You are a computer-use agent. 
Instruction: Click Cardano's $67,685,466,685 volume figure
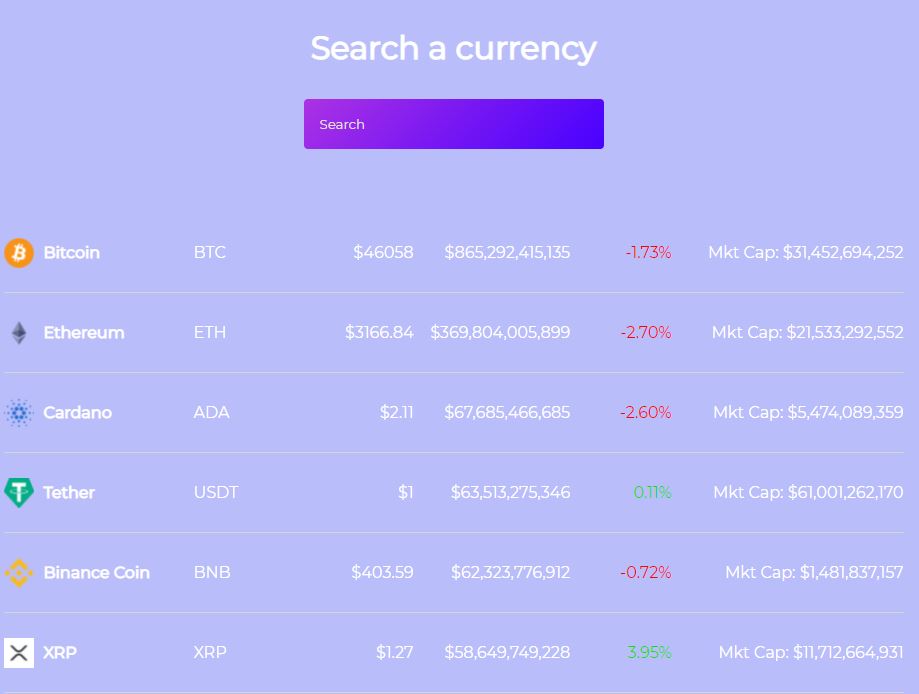pyautogui.click(x=507, y=413)
